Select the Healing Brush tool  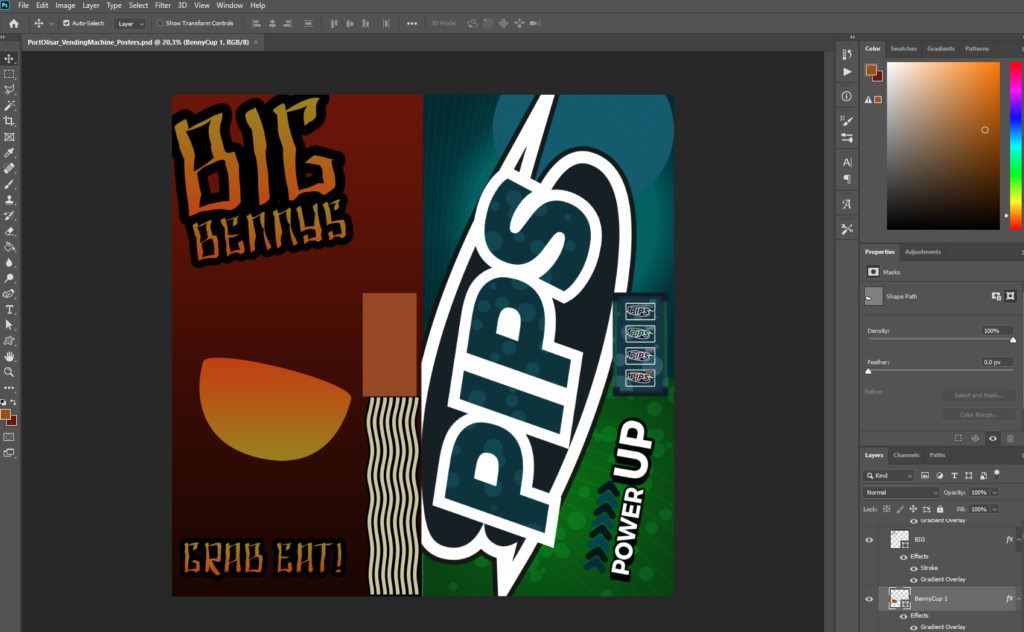[9, 168]
